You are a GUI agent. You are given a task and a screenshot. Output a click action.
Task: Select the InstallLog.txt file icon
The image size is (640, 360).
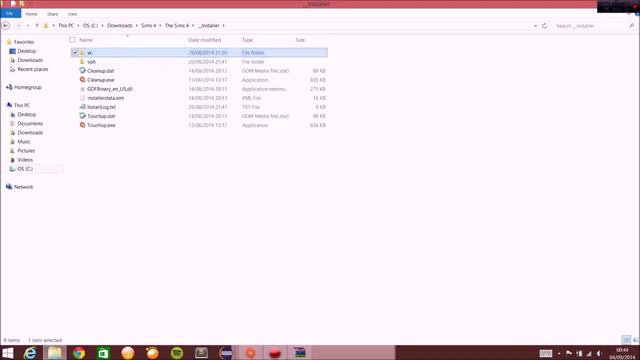point(82,107)
